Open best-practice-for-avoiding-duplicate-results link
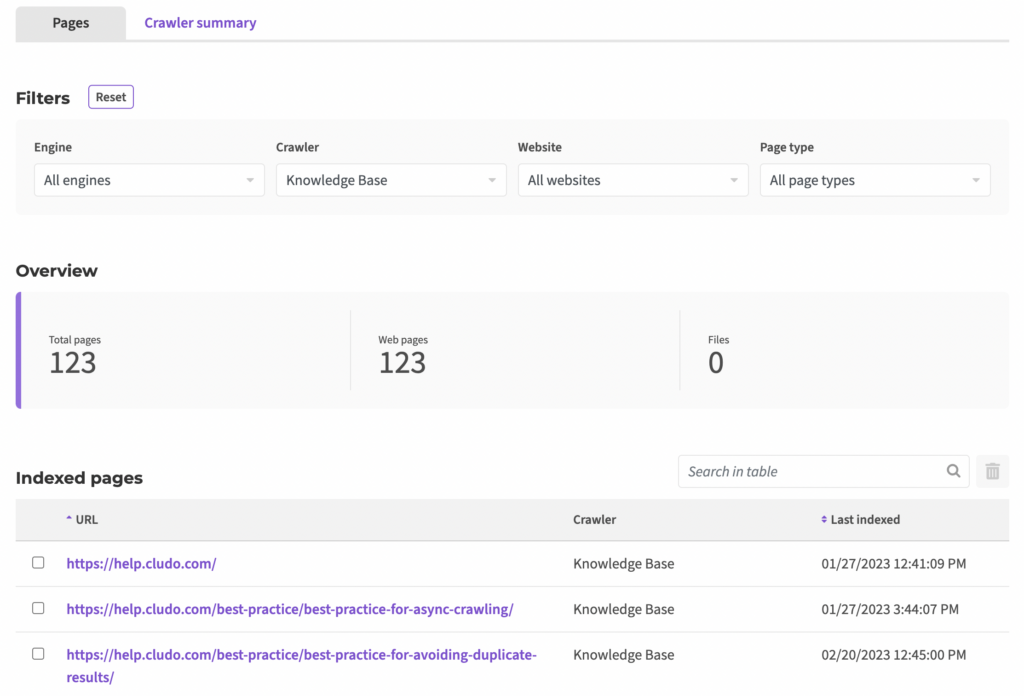 coord(301,665)
